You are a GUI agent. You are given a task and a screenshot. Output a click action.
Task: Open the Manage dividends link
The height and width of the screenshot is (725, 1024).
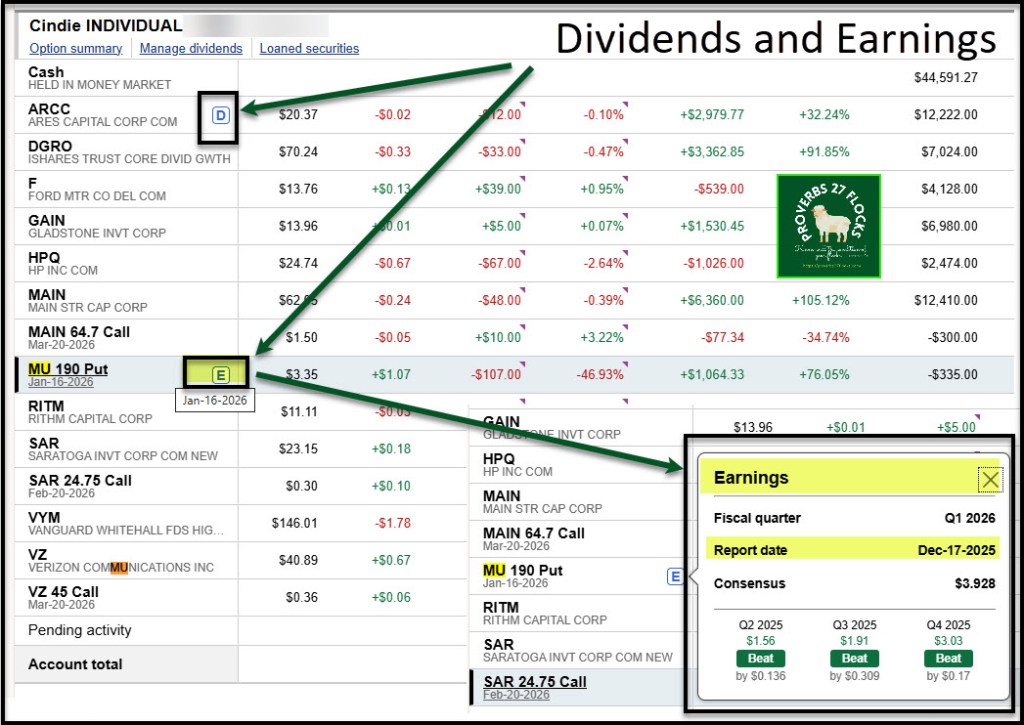[191, 48]
